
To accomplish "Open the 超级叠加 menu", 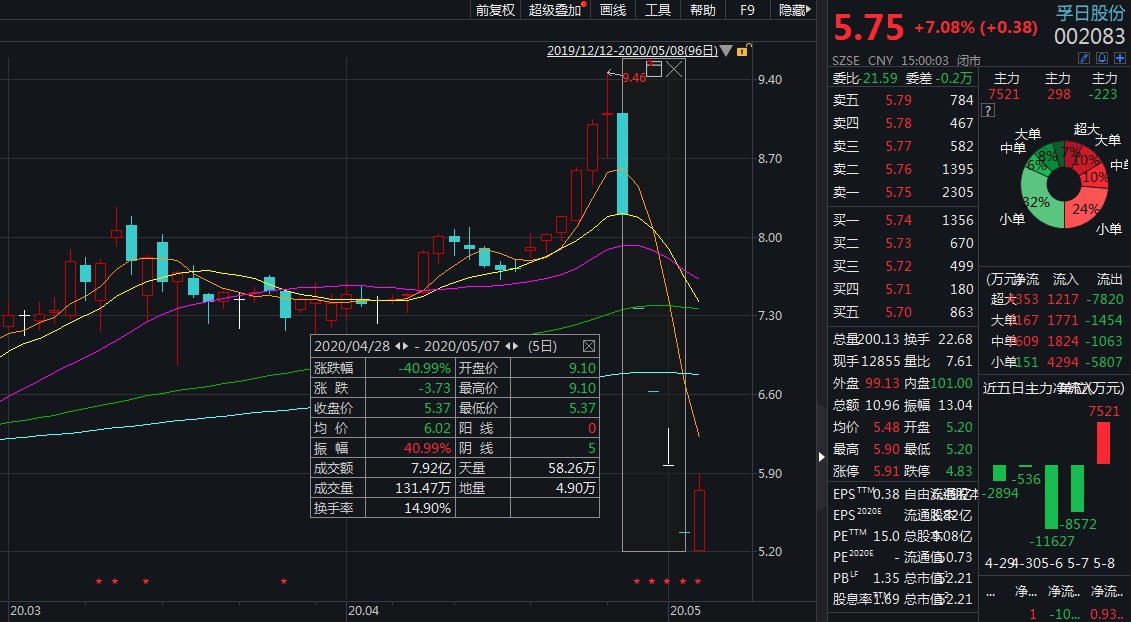I will coord(555,10).
